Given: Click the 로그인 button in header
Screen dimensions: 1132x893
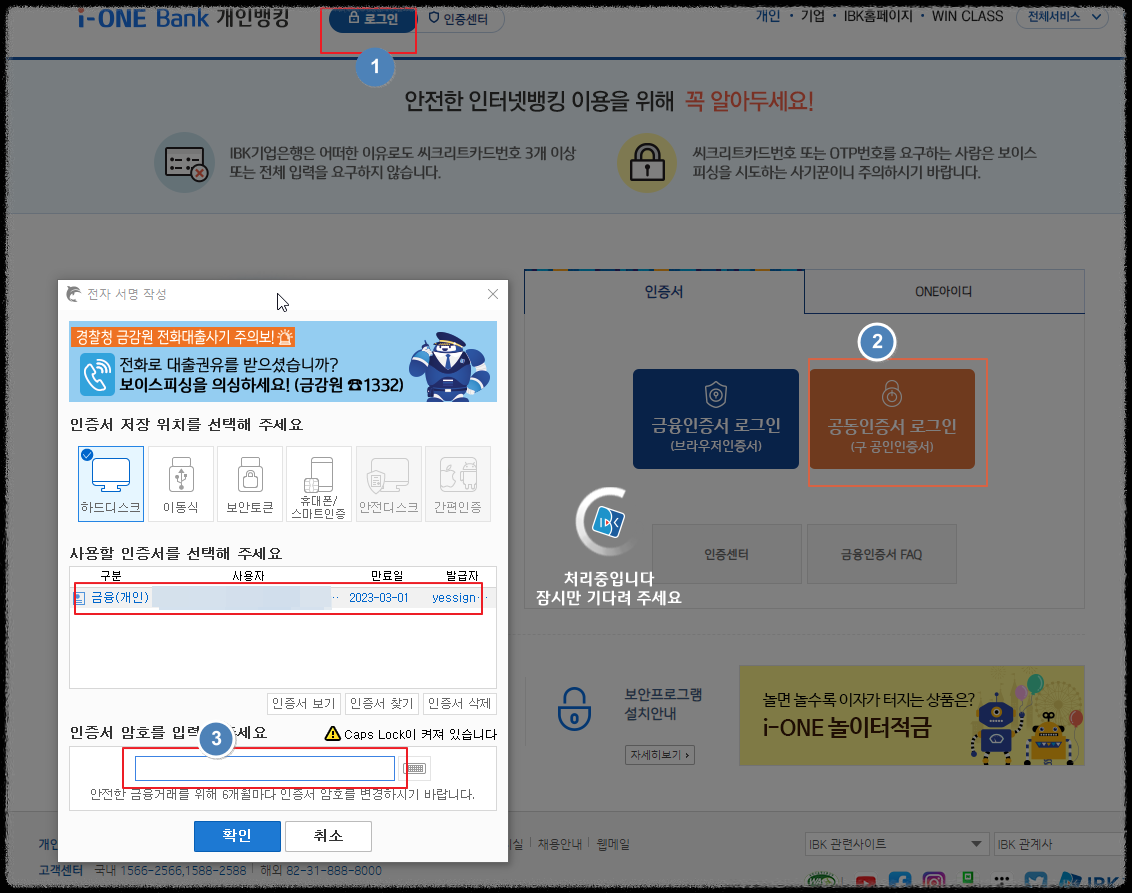Looking at the screenshot, I should click(x=373, y=18).
